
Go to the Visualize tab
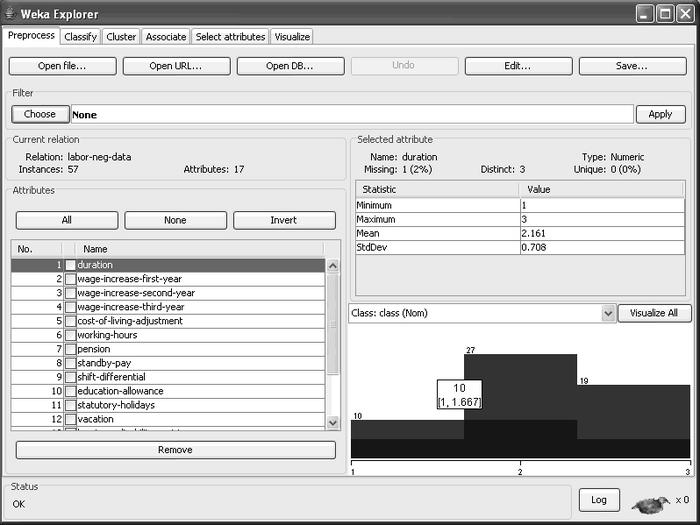[291, 37]
